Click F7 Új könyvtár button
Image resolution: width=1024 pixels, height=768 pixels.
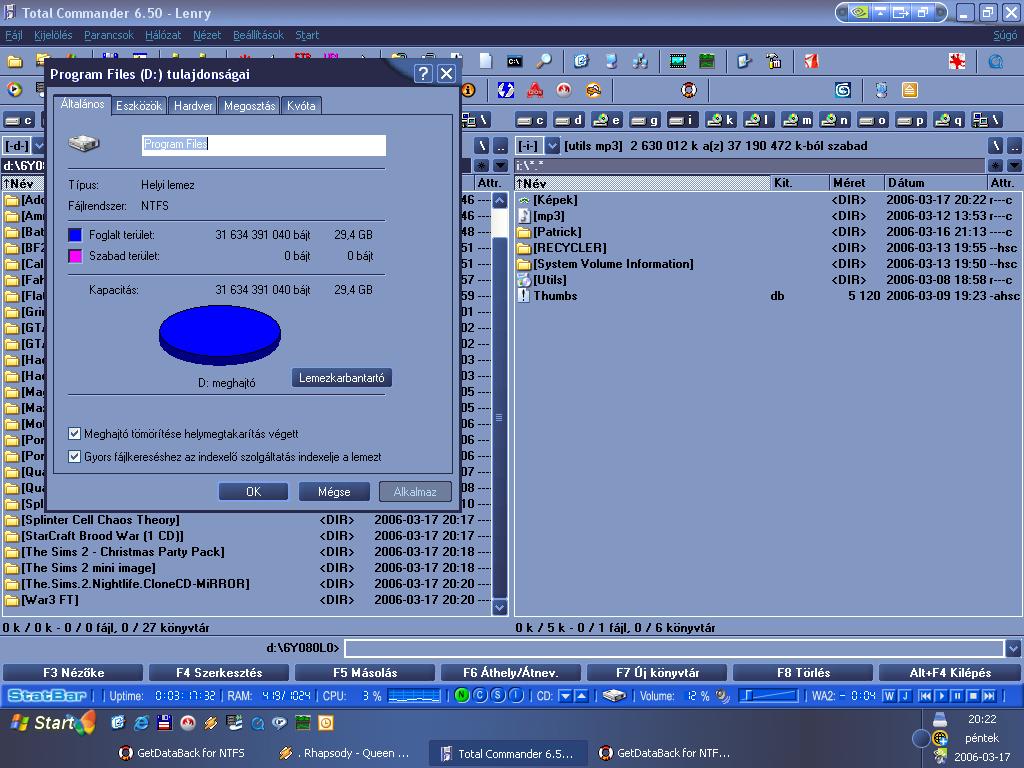657,673
